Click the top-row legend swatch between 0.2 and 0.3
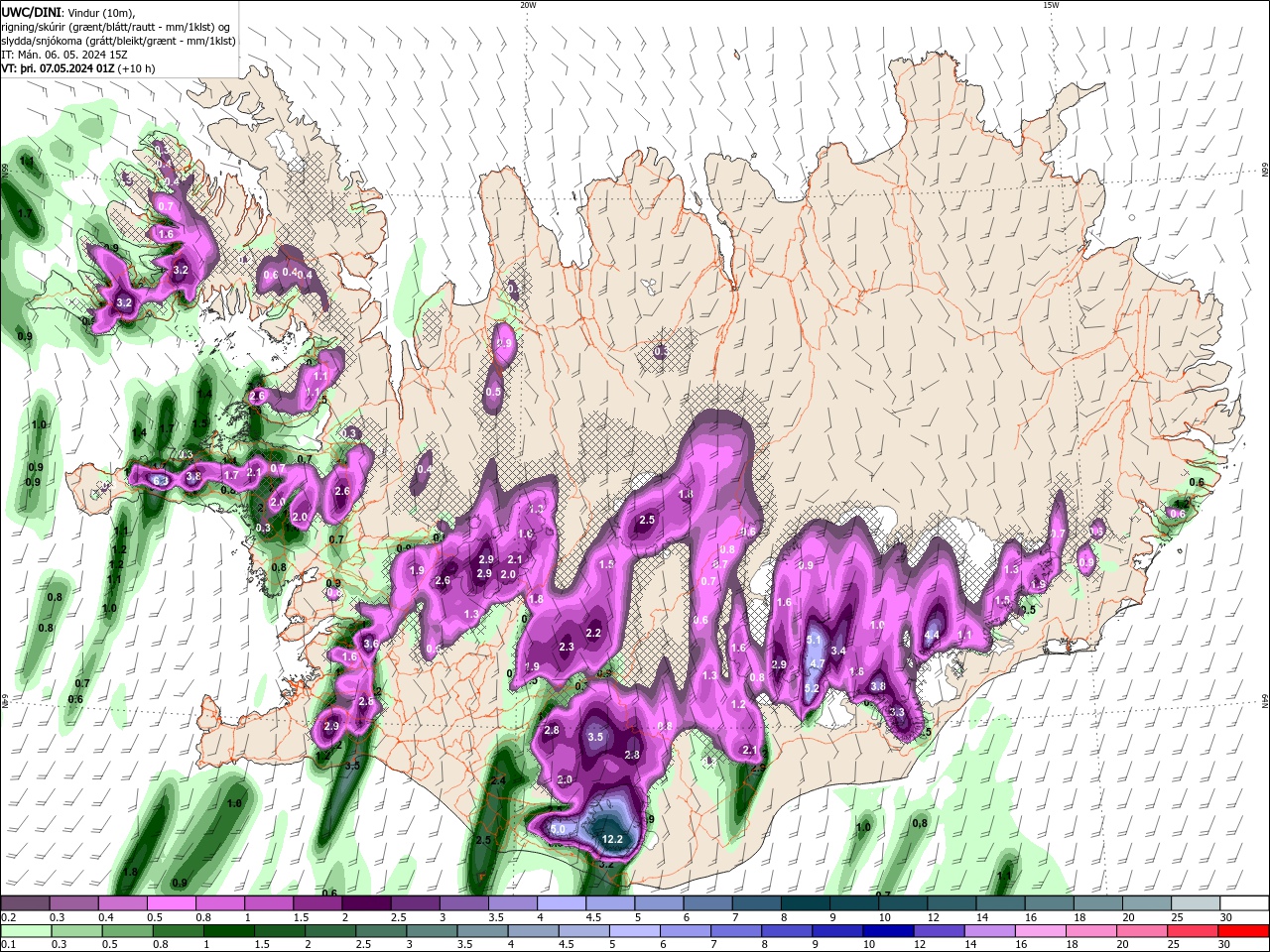1270x952 pixels. point(25,903)
